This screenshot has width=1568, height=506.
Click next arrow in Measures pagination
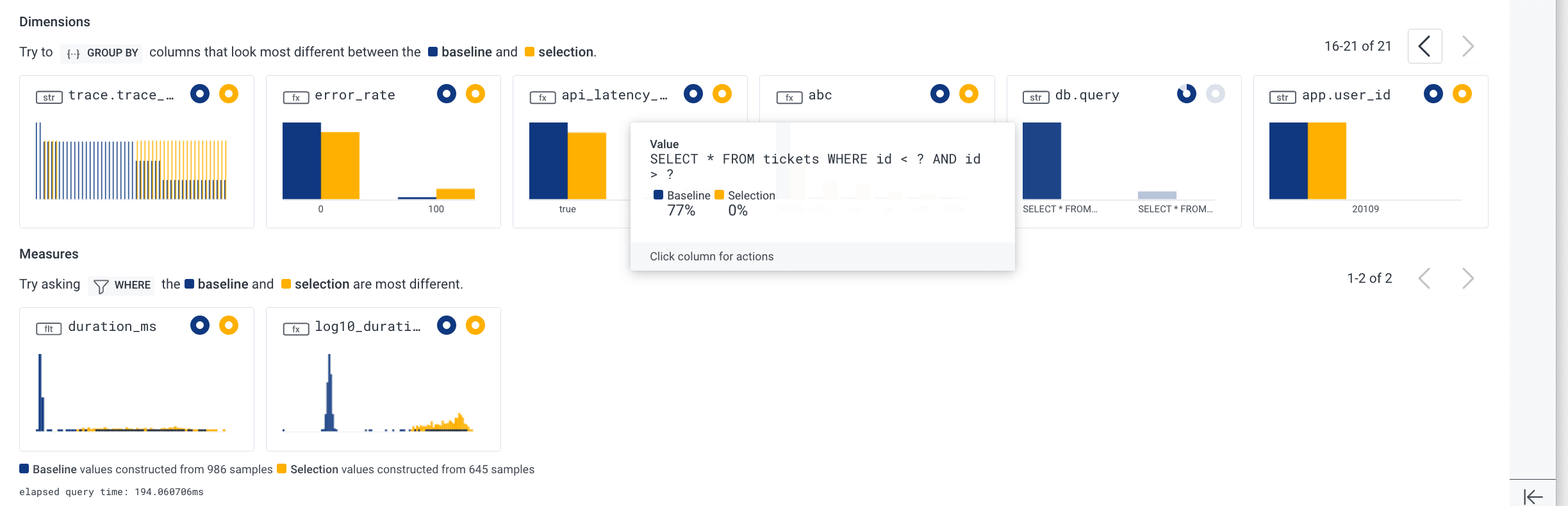tap(1468, 278)
